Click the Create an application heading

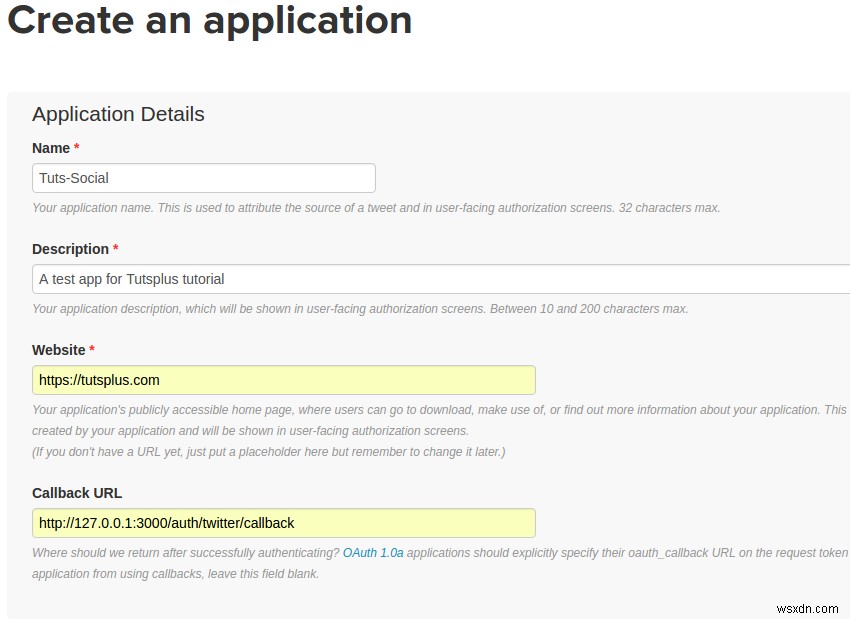210,20
